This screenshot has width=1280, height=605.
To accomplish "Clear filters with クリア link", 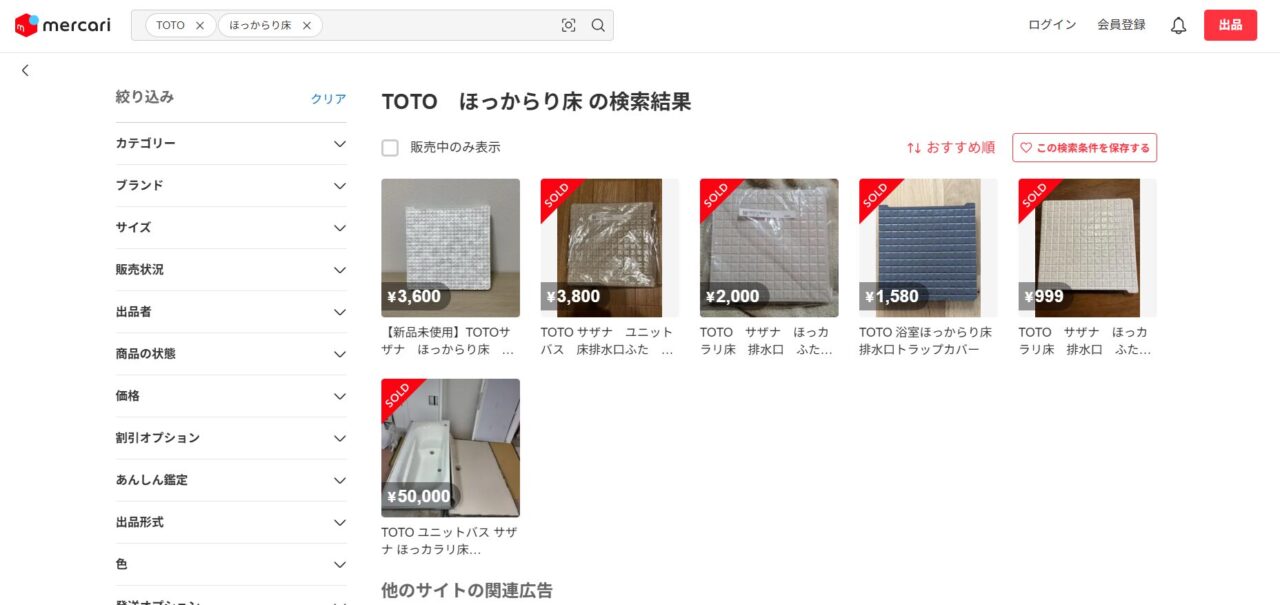I will coord(328,99).
